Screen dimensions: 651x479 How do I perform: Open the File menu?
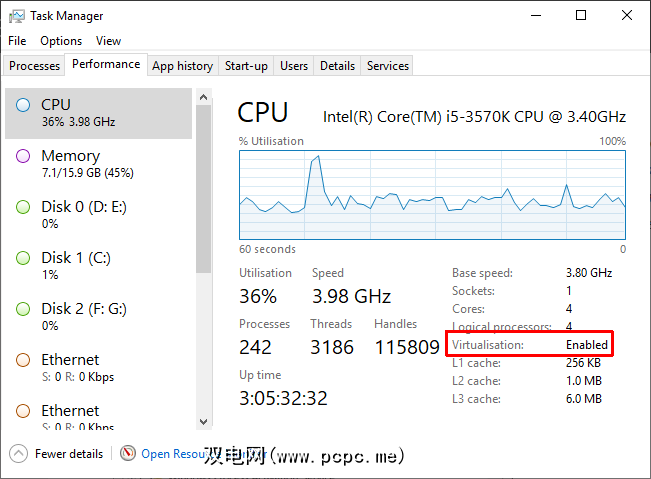[17, 41]
